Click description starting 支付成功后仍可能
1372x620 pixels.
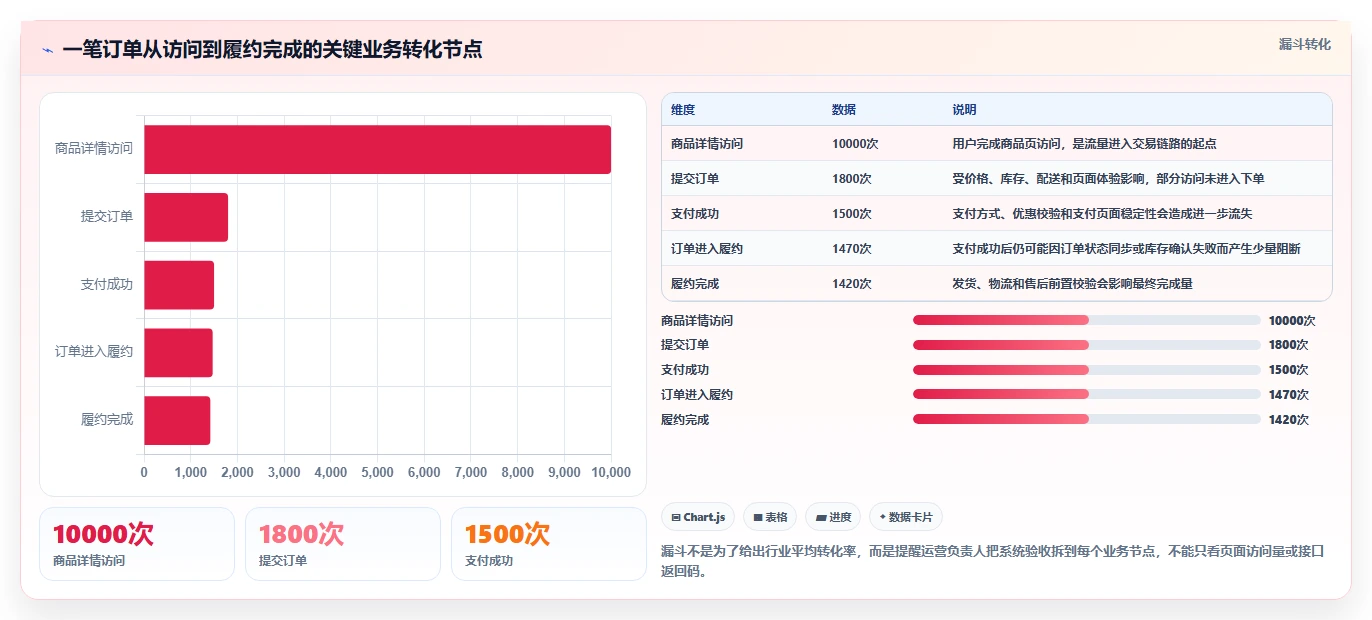(x=1127, y=249)
